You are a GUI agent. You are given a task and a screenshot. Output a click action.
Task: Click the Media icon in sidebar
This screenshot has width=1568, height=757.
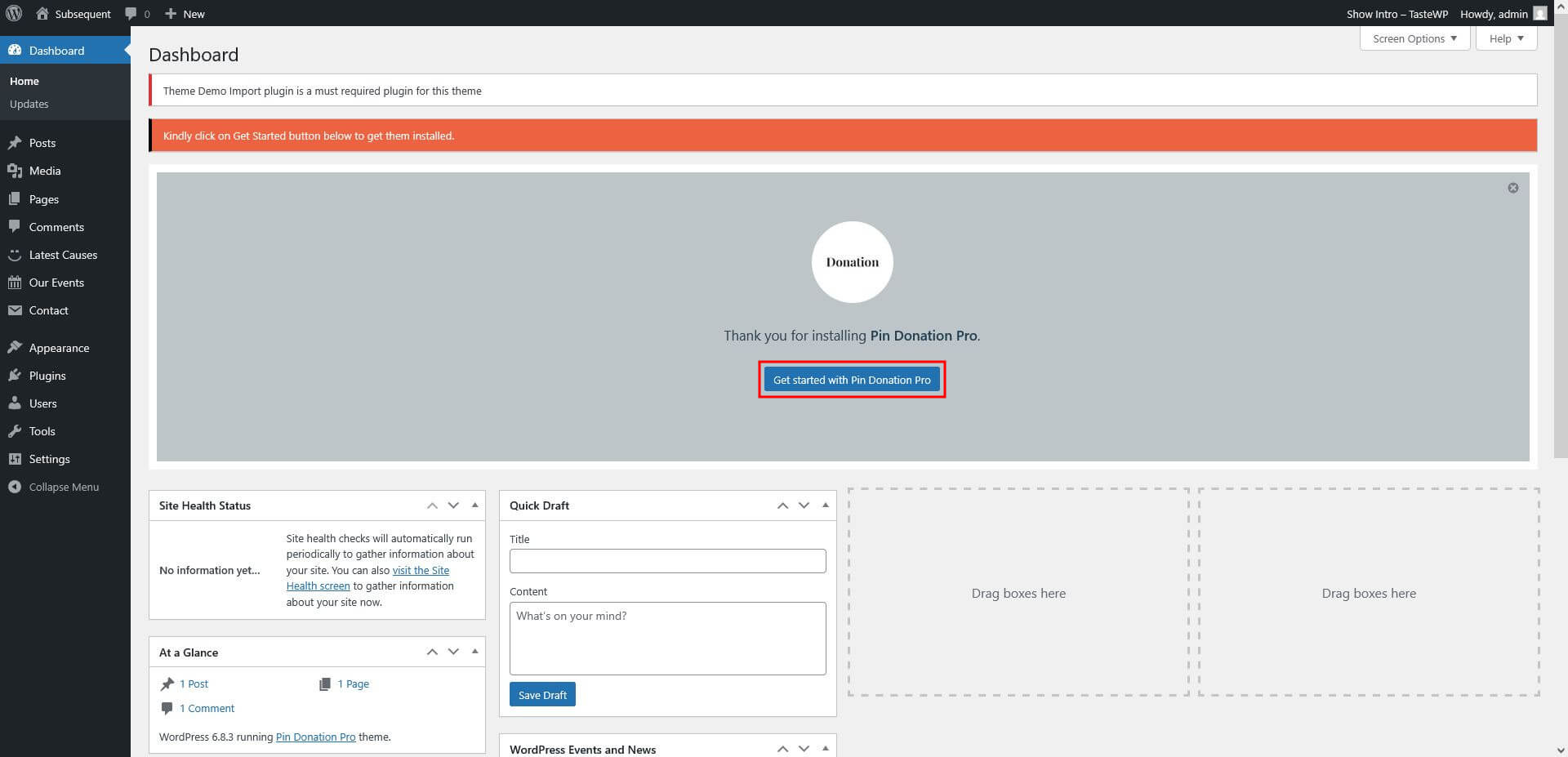point(15,171)
